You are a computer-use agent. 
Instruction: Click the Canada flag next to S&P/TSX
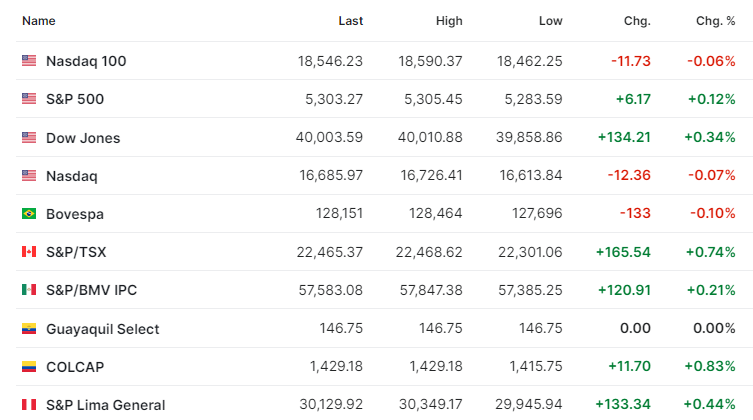(x=29, y=252)
